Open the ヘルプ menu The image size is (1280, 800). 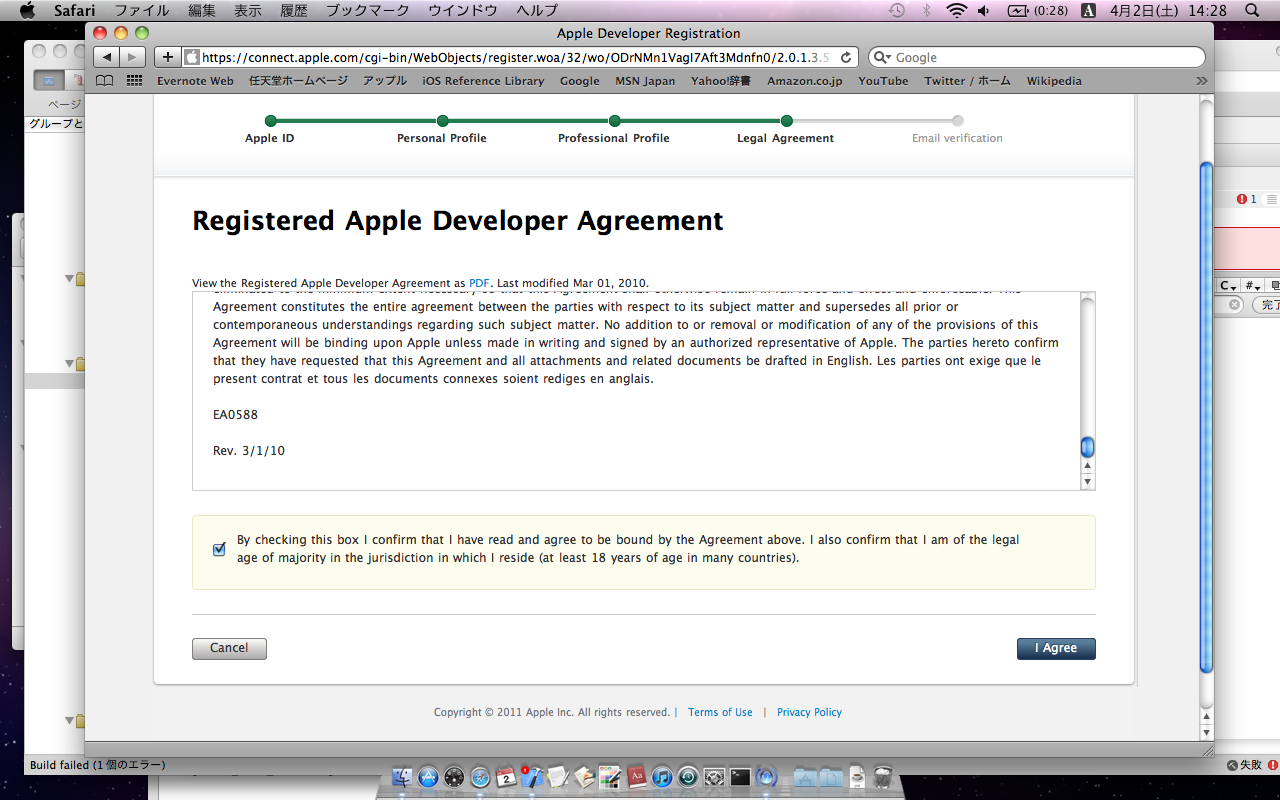tap(537, 10)
